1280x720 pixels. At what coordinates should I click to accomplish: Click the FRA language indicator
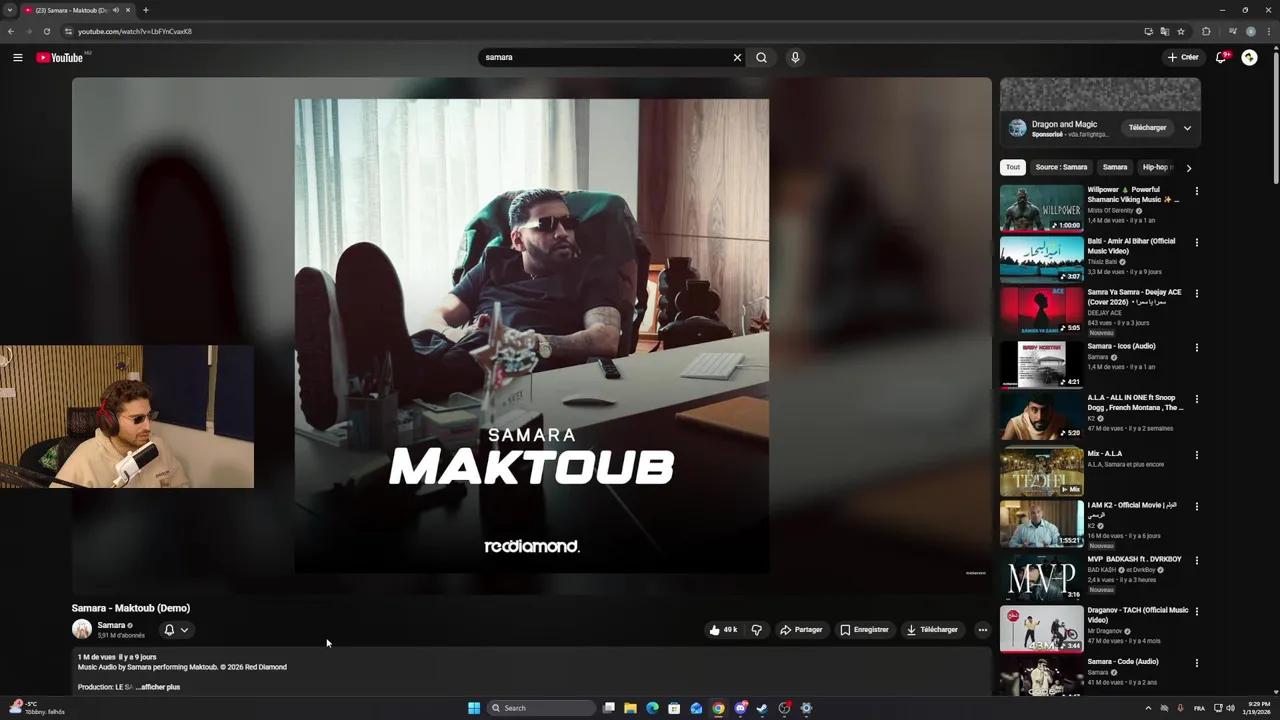pos(1199,708)
